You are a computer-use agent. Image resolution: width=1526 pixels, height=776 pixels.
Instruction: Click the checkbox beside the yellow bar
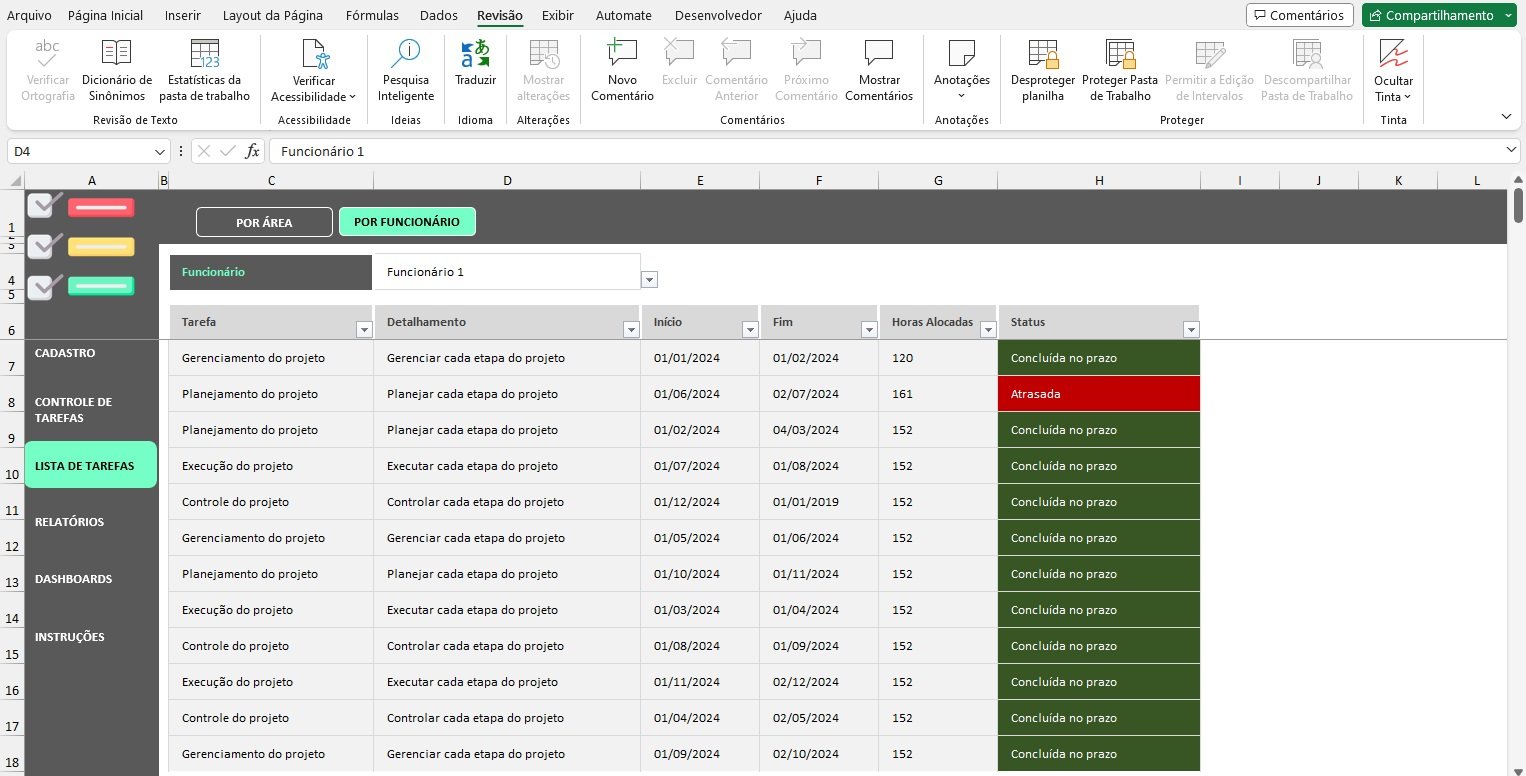click(42, 246)
